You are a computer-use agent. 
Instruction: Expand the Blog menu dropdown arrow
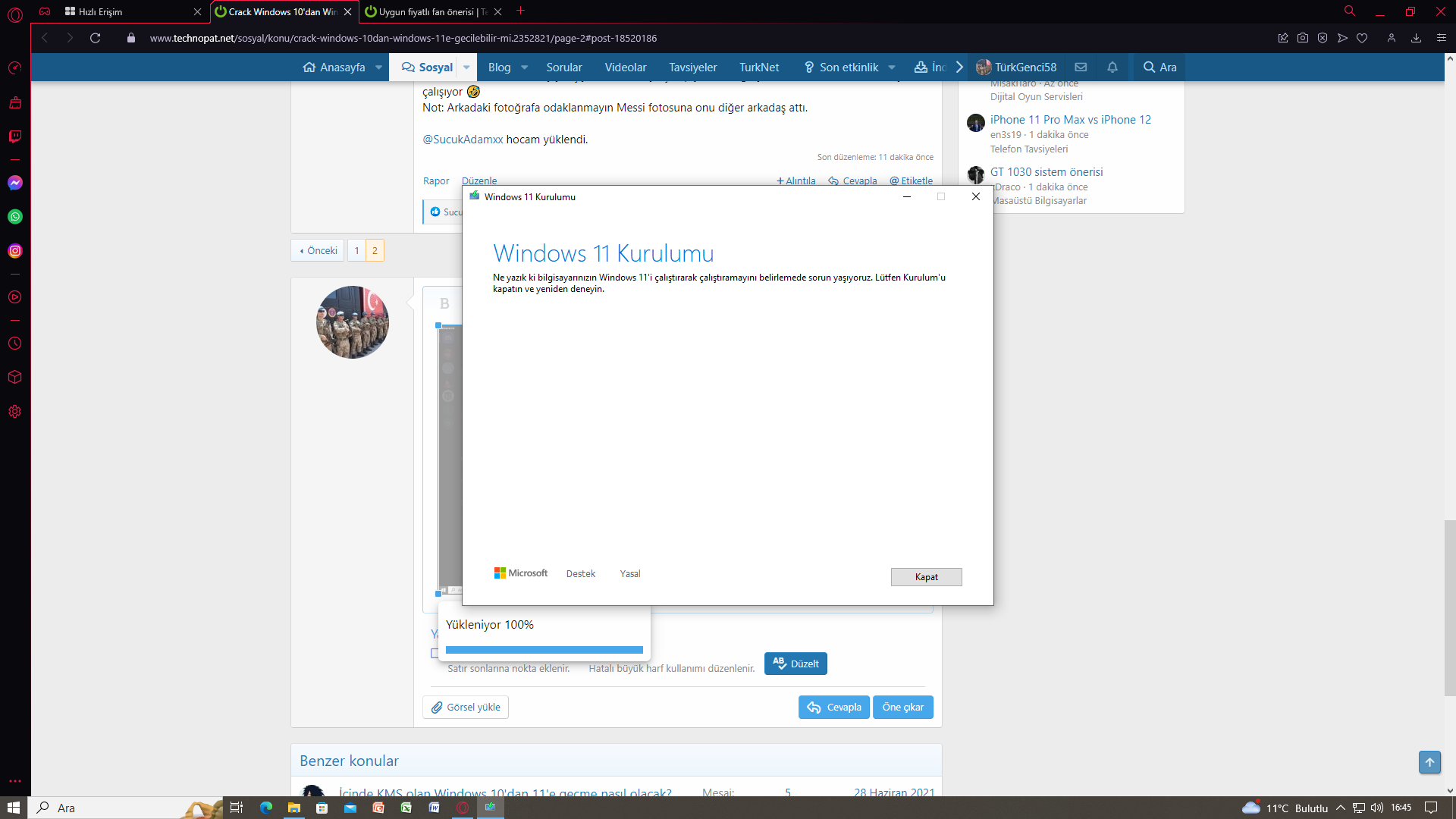524,67
